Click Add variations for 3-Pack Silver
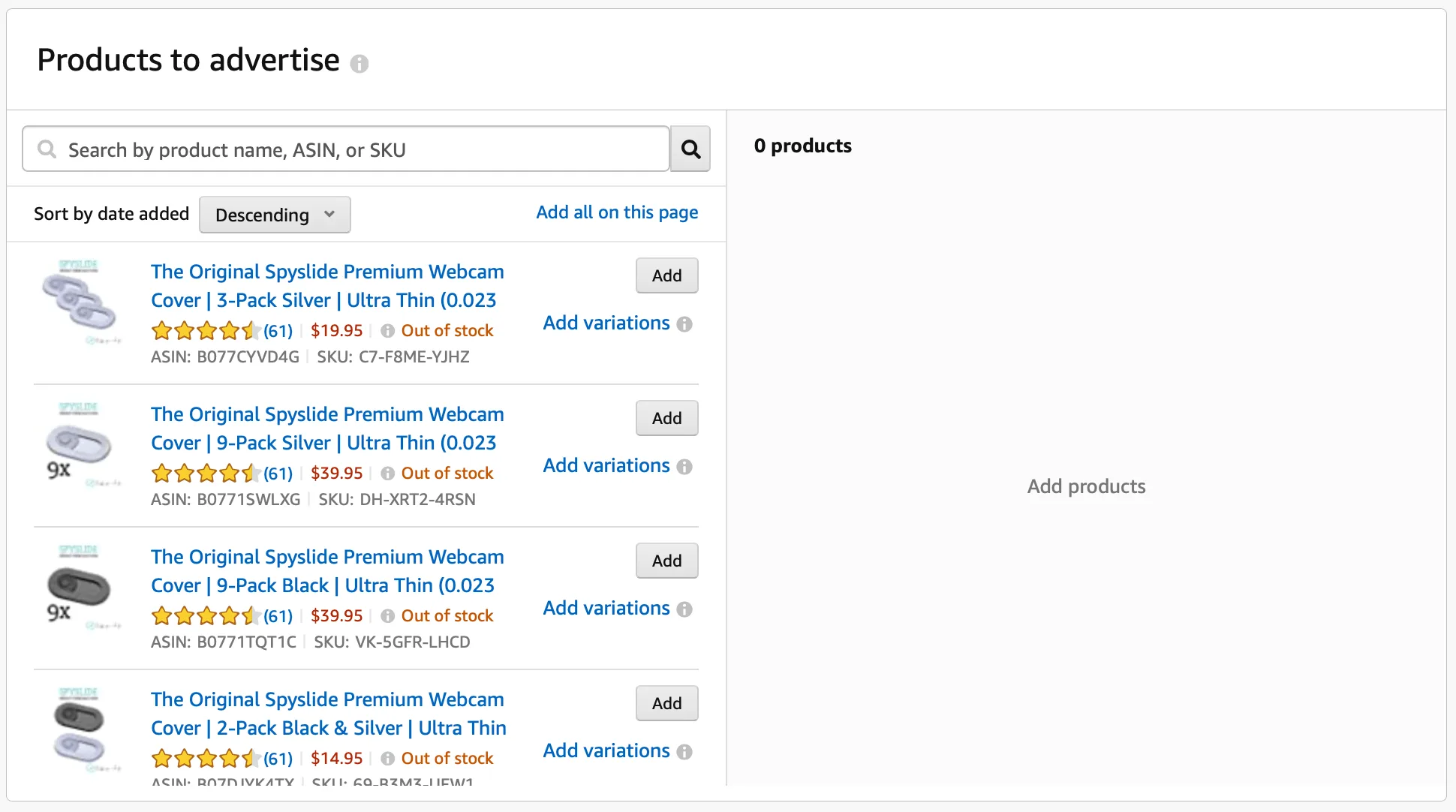 tap(606, 323)
